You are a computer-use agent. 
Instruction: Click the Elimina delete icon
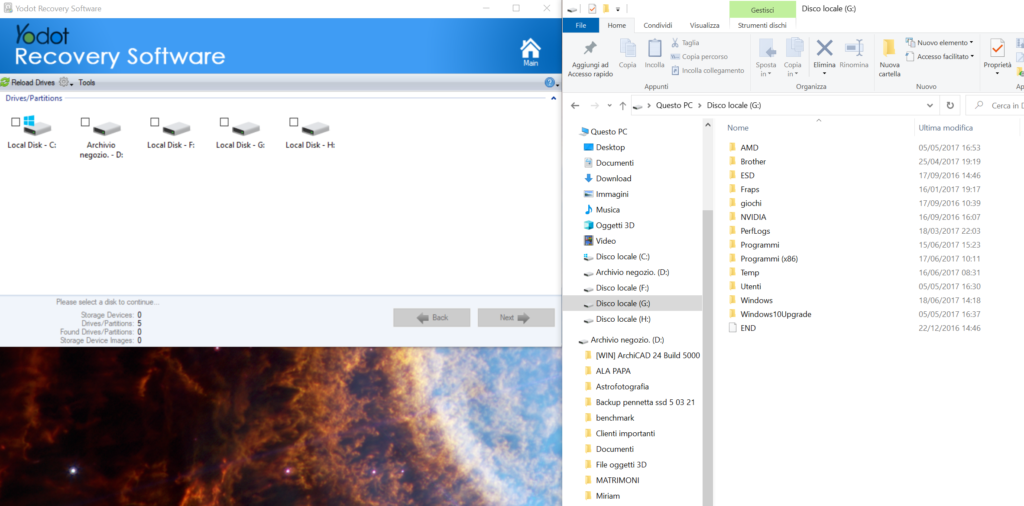(x=824, y=49)
